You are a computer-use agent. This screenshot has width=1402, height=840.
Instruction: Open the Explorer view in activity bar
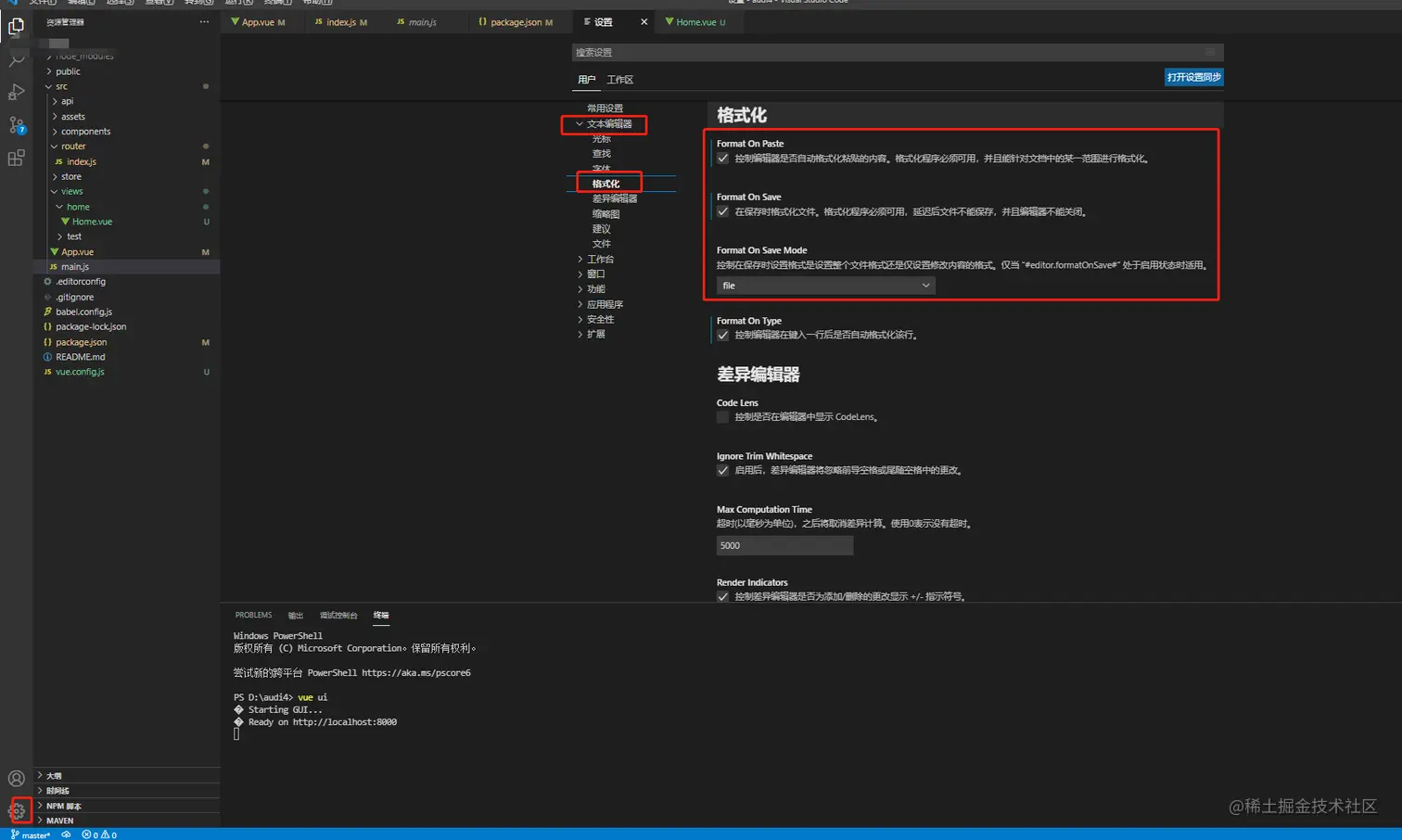tap(16, 26)
